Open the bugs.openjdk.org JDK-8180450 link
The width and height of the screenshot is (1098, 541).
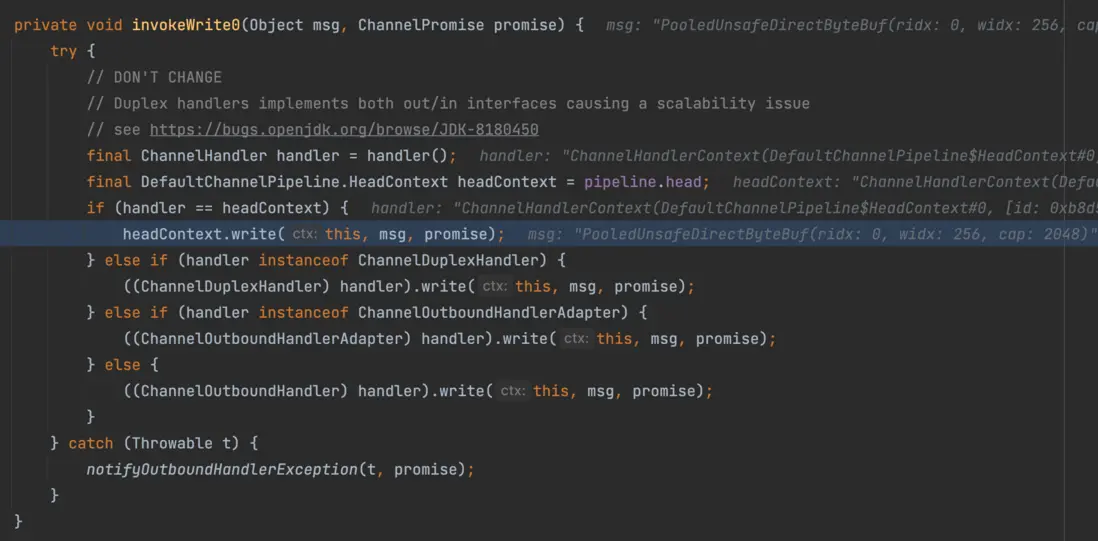coord(344,130)
